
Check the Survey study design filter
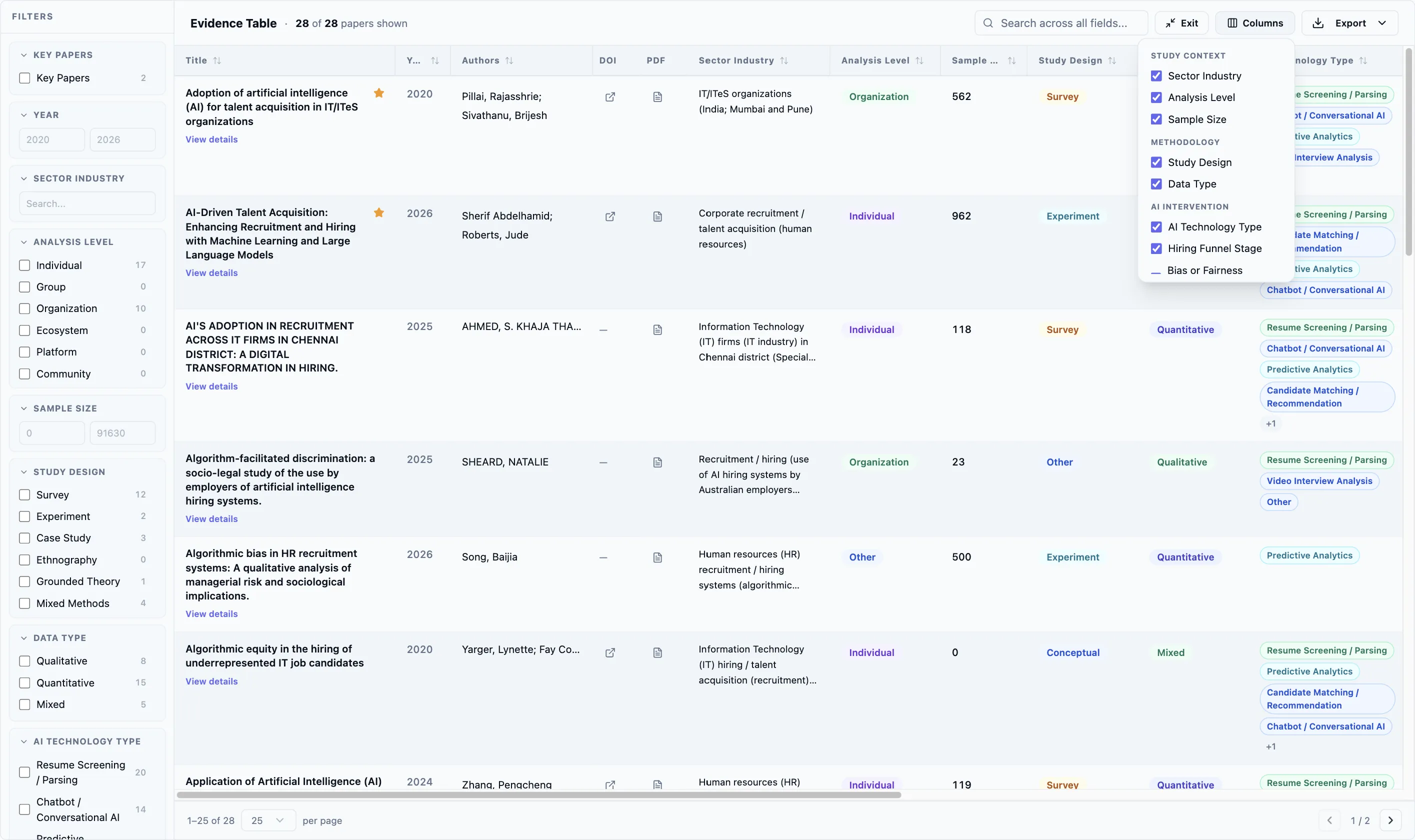(x=25, y=494)
